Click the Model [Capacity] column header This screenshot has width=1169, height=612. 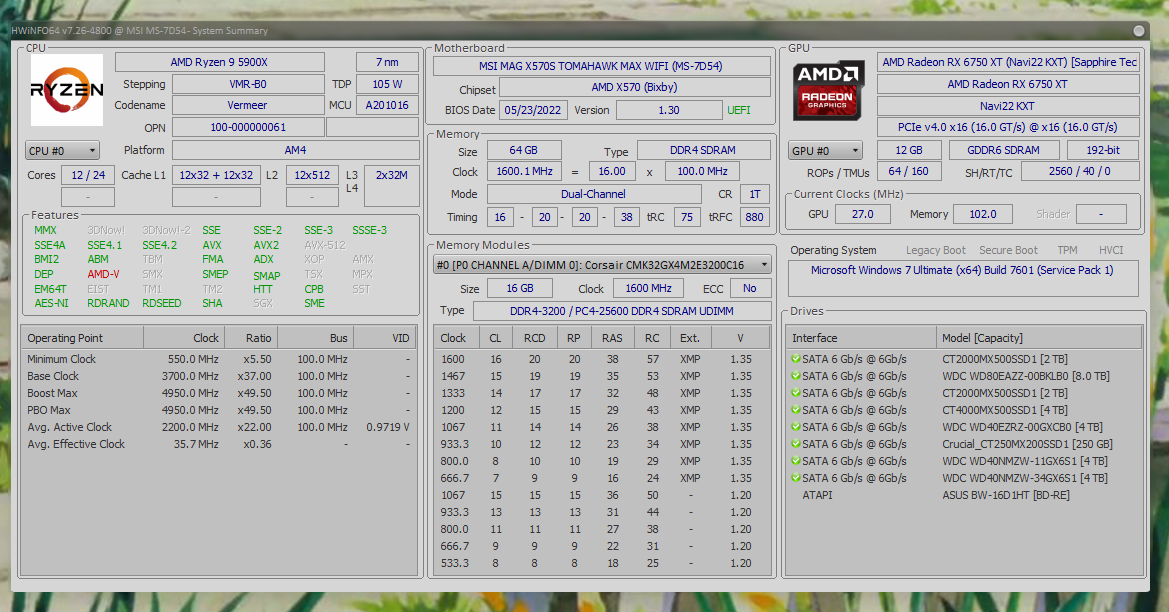point(1039,338)
